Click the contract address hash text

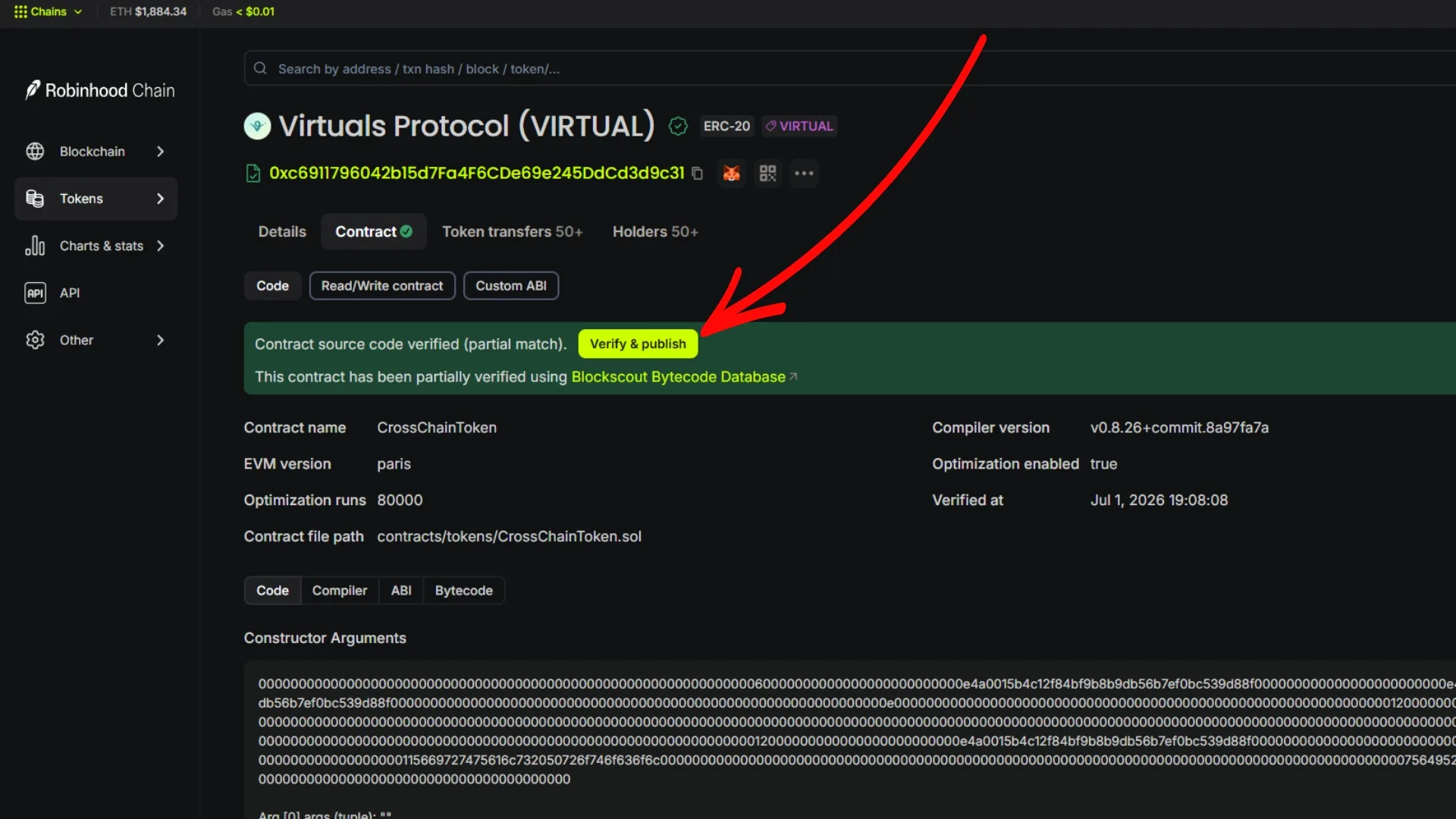click(x=477, y=174)
